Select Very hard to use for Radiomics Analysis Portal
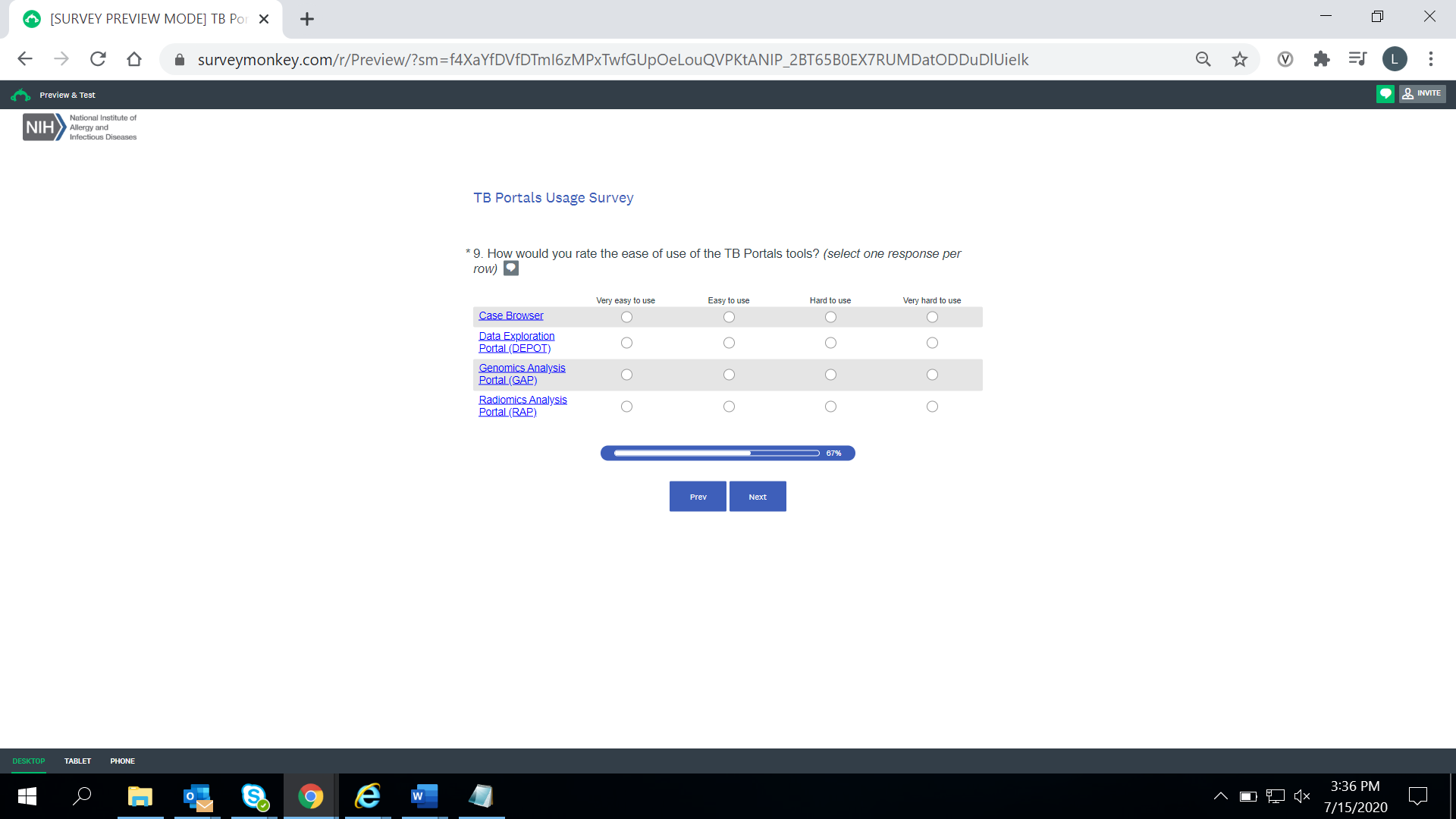 tap(932, 406)
